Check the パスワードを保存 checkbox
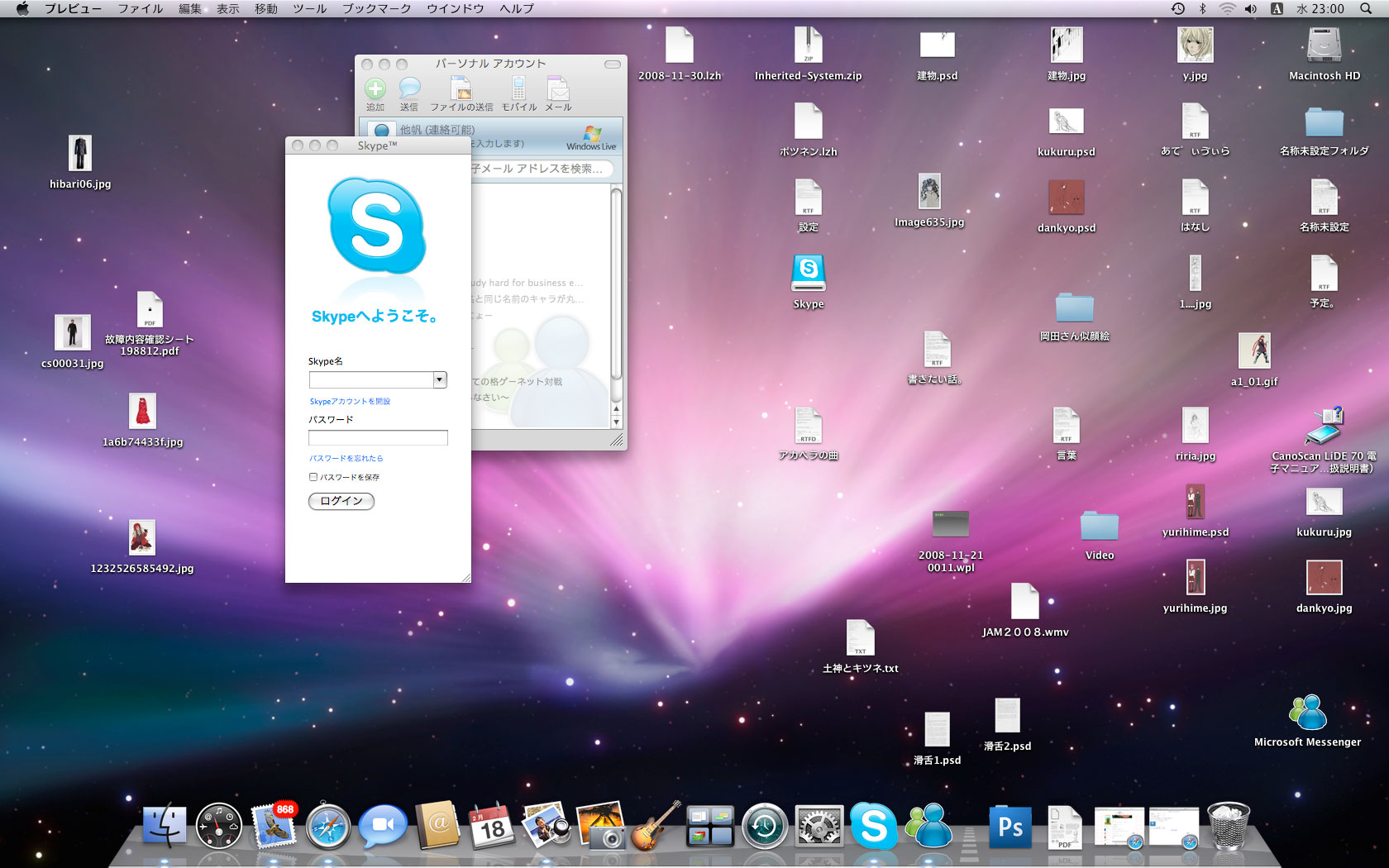 pyautogui.click(x=313, y=477)
